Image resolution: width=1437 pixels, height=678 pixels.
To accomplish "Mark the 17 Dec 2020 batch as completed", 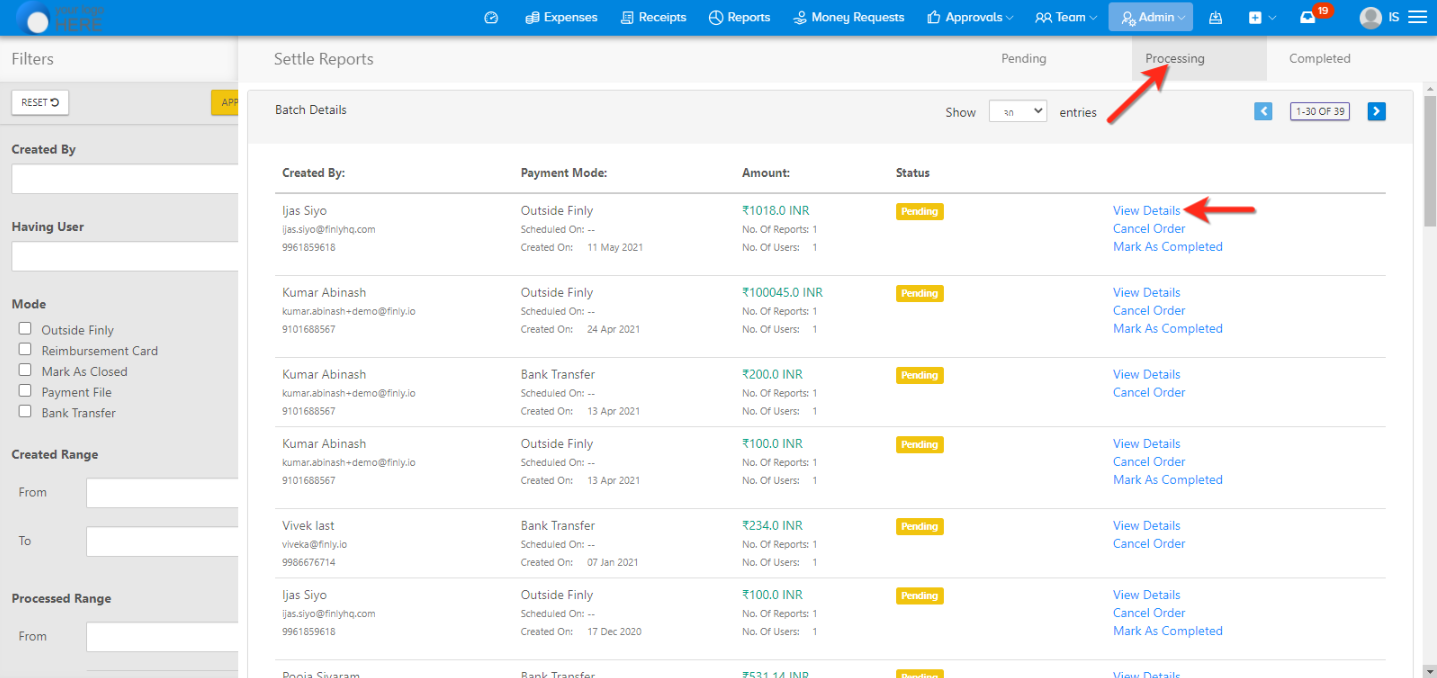I will click(1168, 631).
